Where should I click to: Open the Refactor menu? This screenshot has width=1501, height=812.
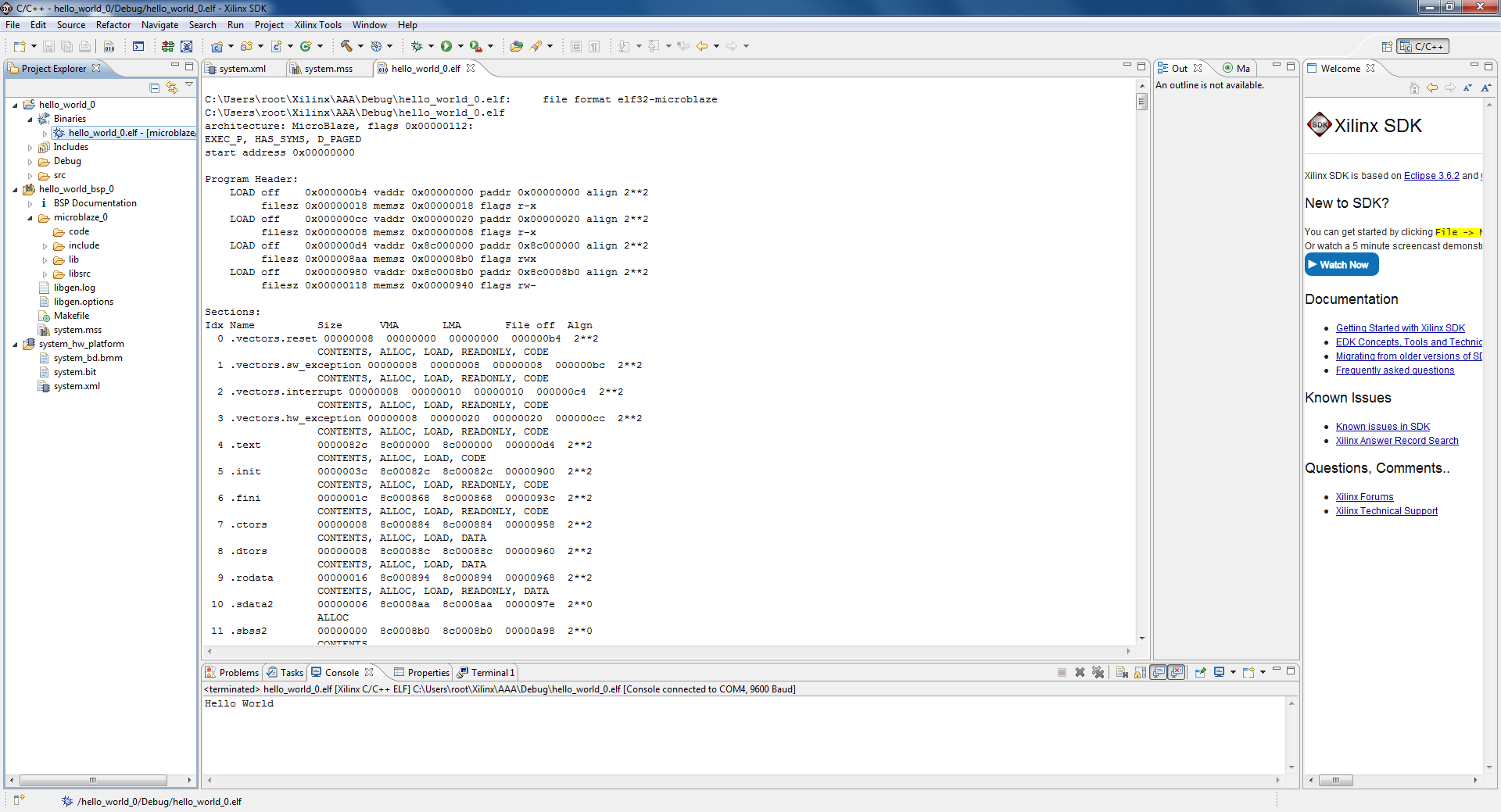(113, 25)
